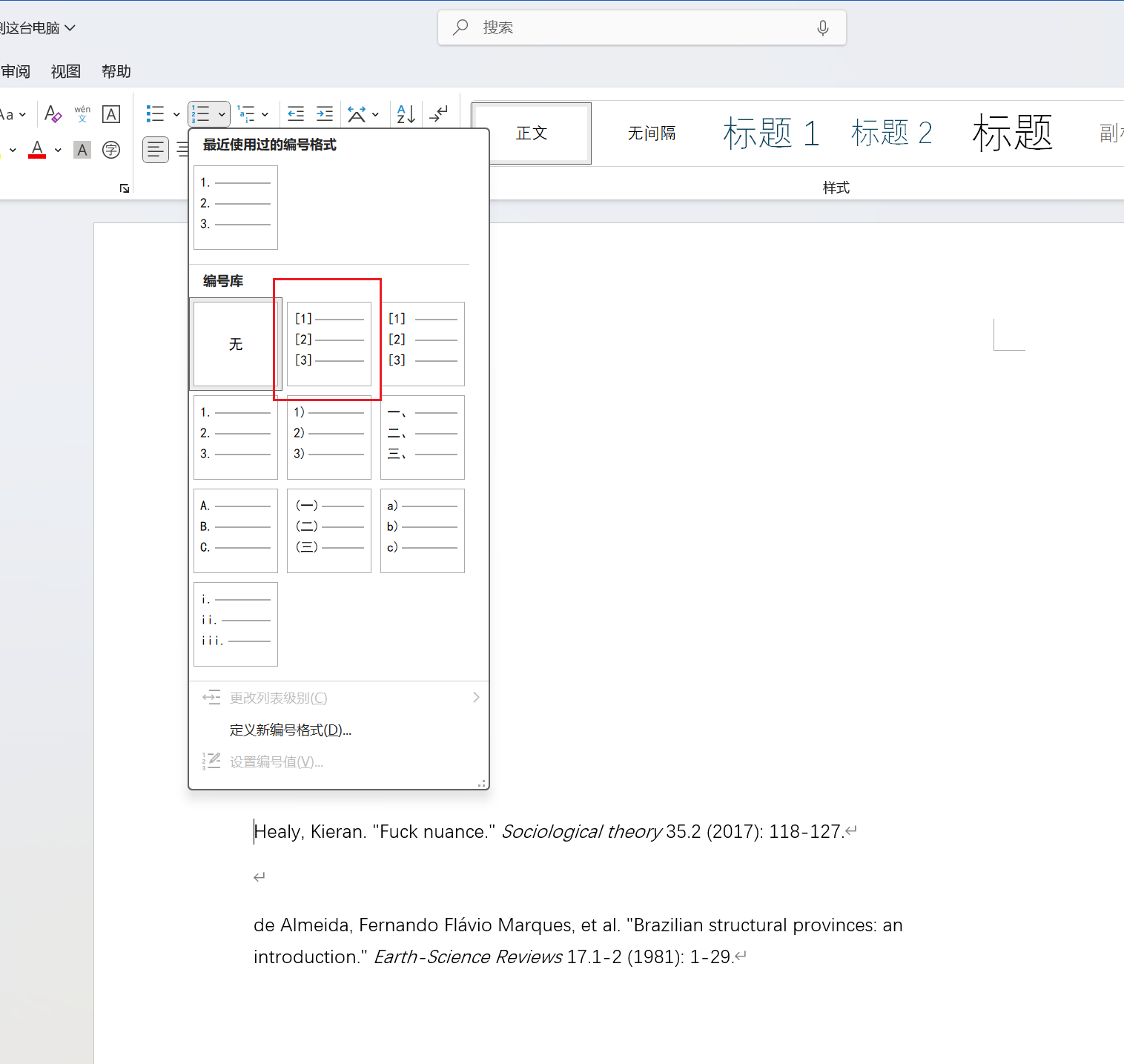Open the 视图 ribbon tab
This screenshot has height=1064, width=1124.
point(65,71)
